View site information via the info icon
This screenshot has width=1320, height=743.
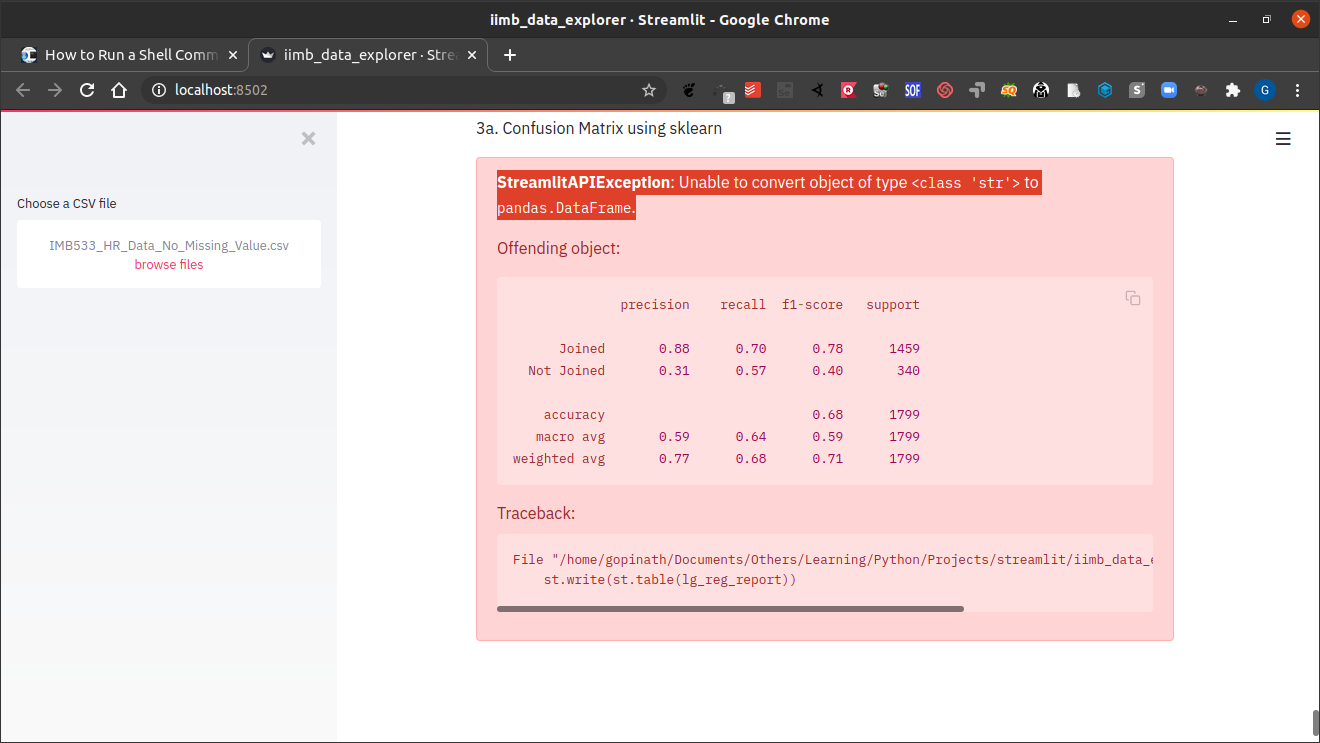159,90
